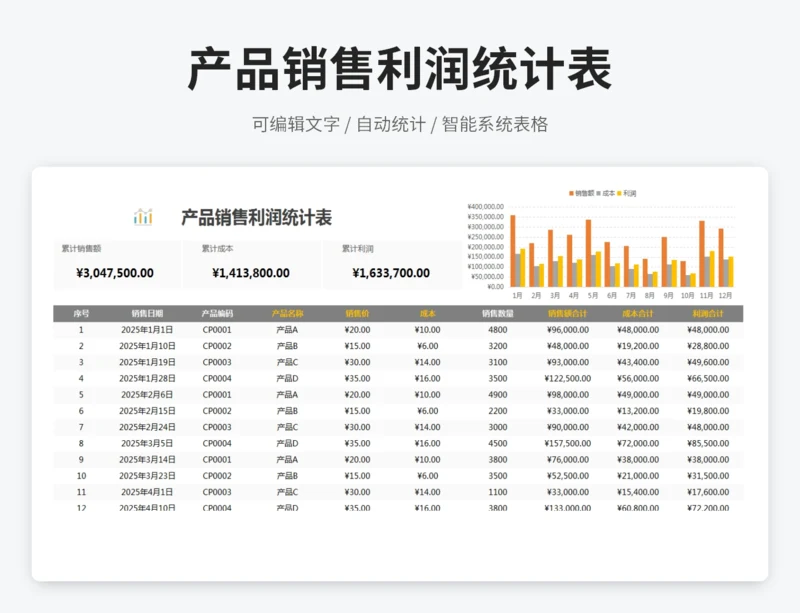Select the 销售额合计 column header
The image size is (800, 613).
click(567, 313)
